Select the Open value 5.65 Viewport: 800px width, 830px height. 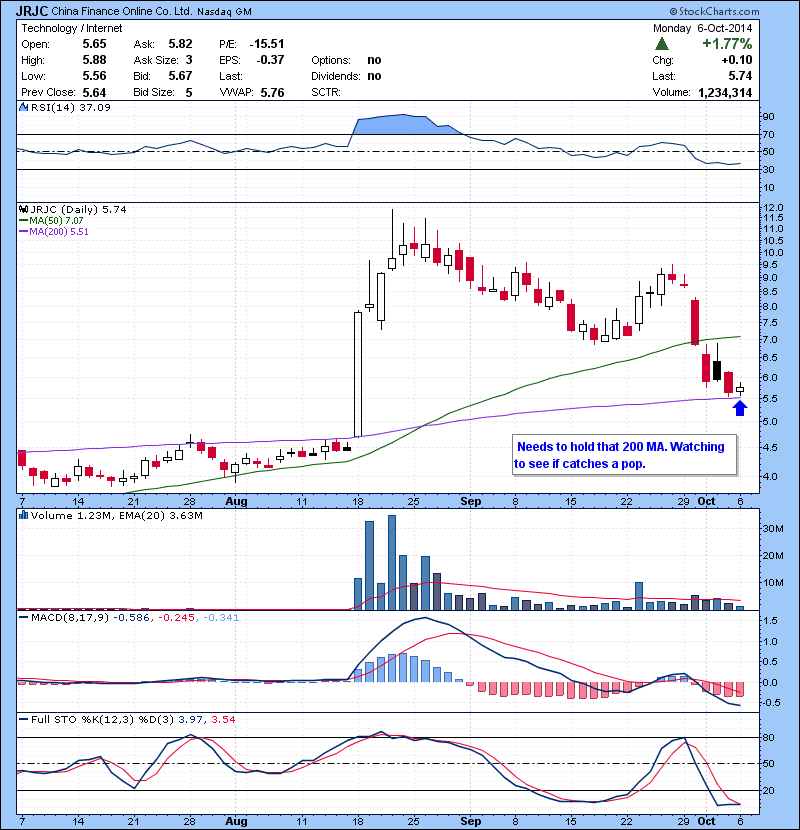[x=94, y=44]
